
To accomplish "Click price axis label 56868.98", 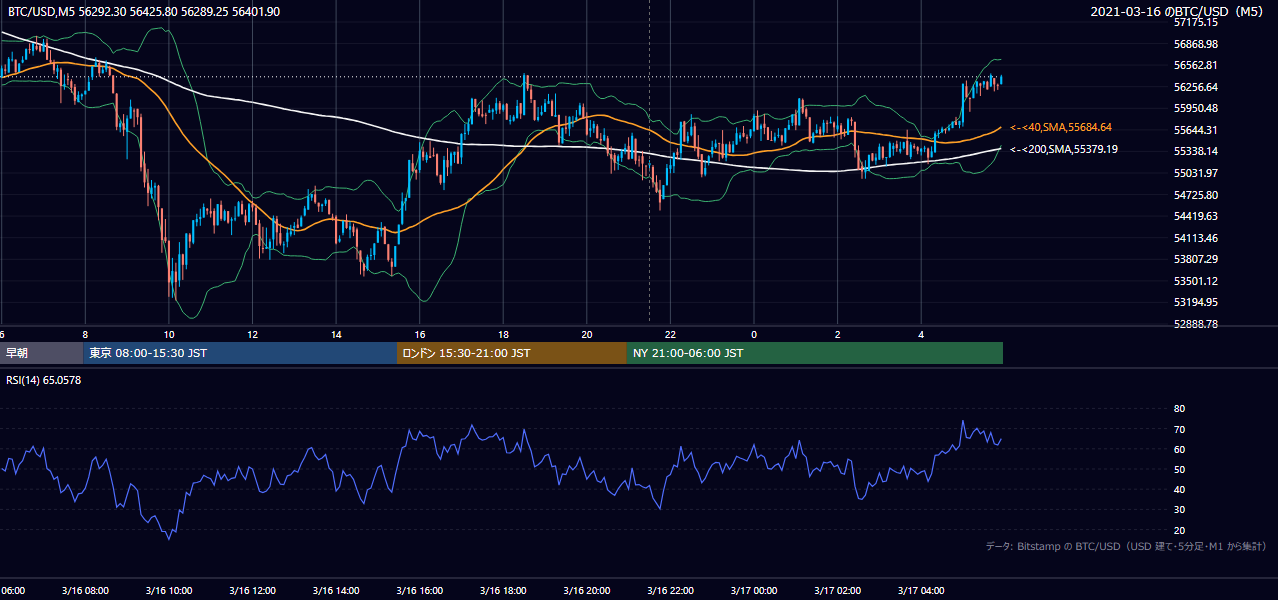I will pos(1195,44).
